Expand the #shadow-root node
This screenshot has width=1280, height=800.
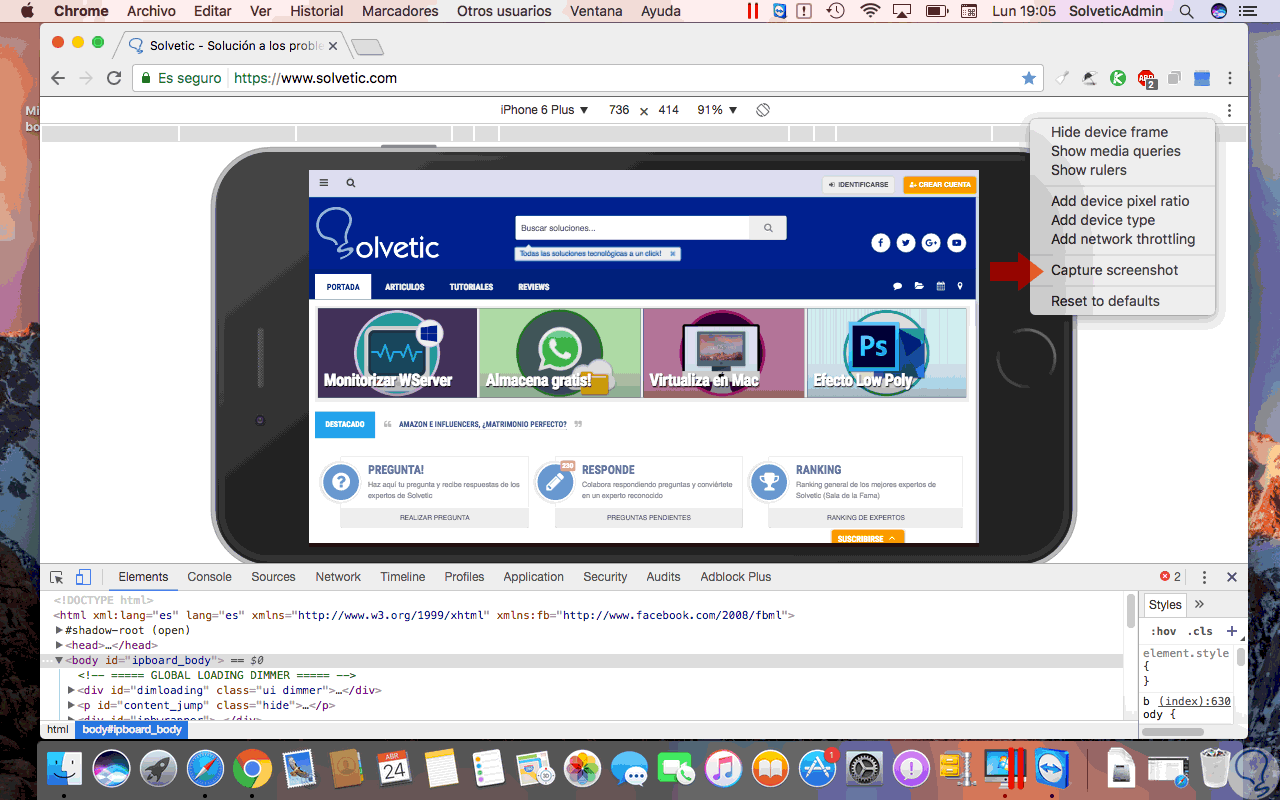pos(60,631)
